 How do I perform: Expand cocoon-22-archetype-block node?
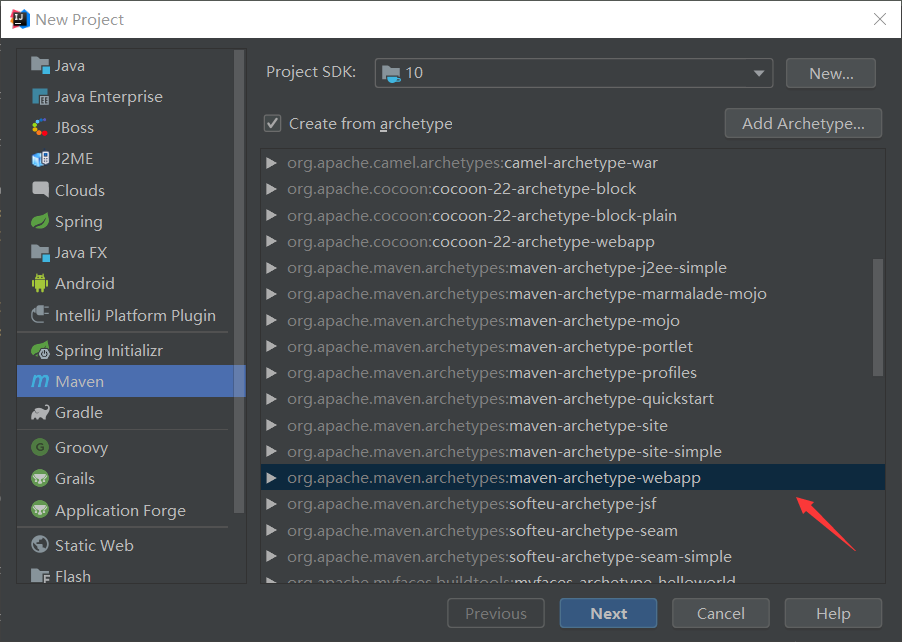point(272,189)
